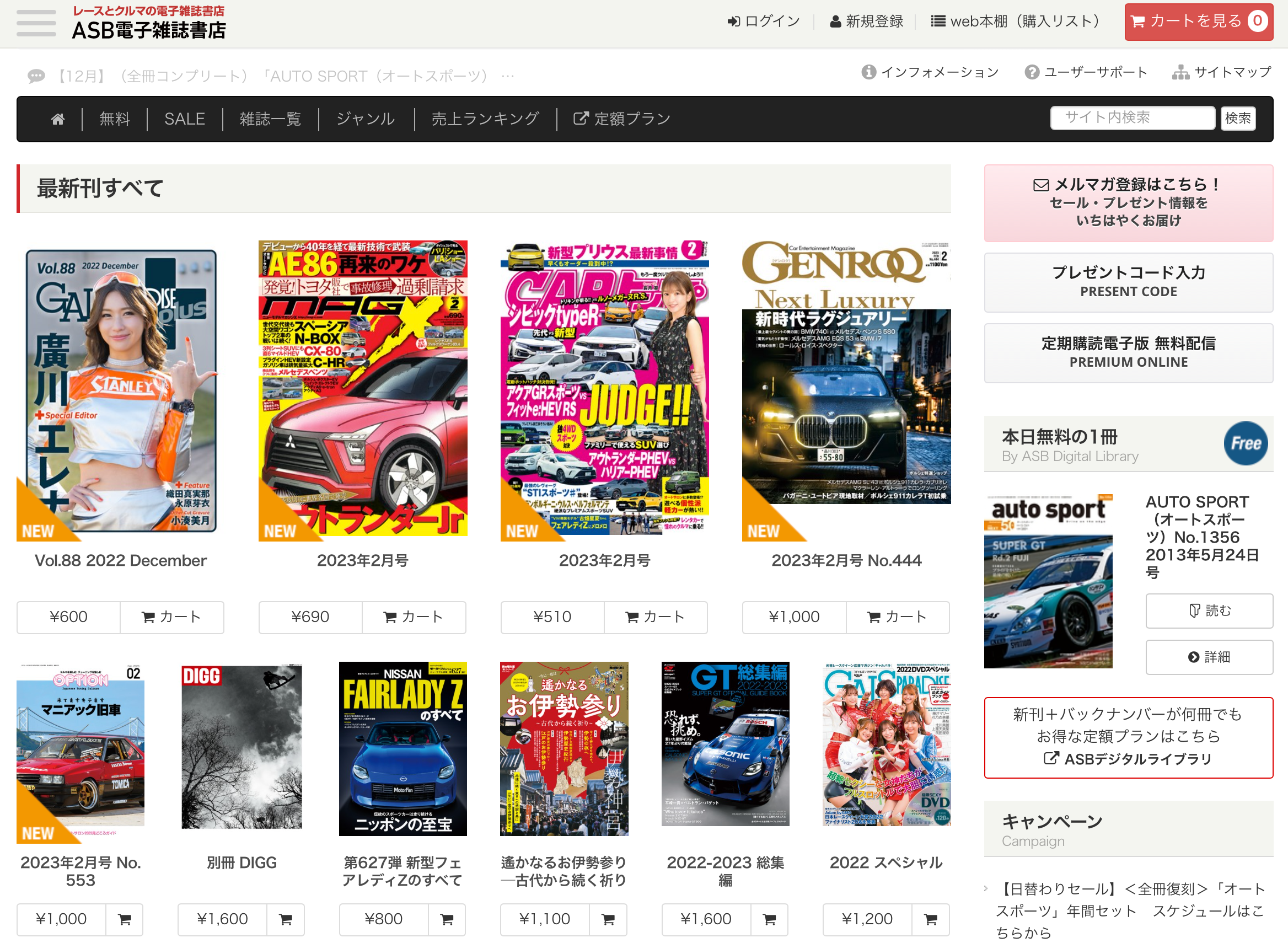Add FAIRLADY Z issue via cart icon
Viewport: 1288px width, 943px height.
point(447,918)
